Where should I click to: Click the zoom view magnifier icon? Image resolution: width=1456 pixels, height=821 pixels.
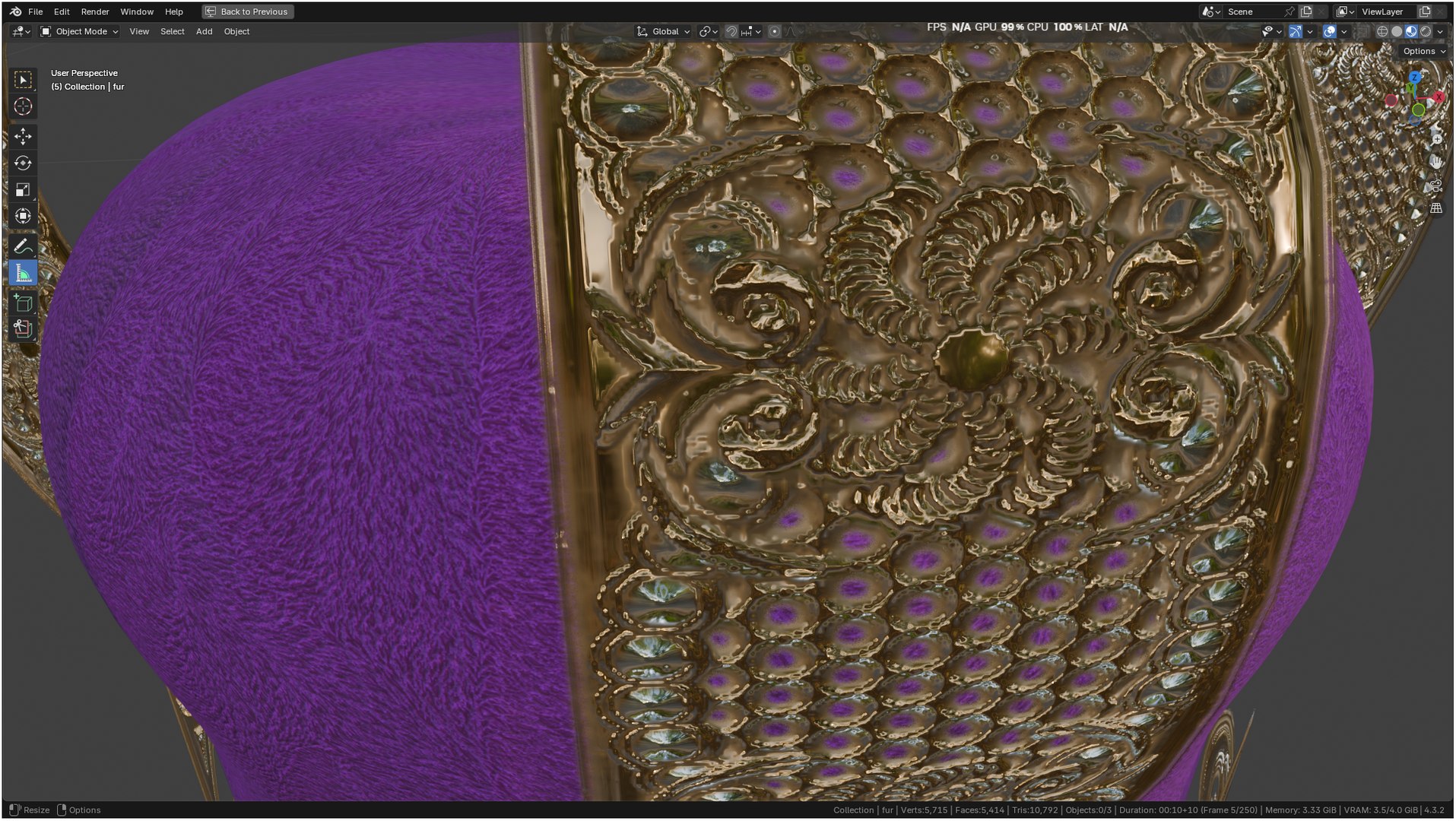(x=1436, y=138)
